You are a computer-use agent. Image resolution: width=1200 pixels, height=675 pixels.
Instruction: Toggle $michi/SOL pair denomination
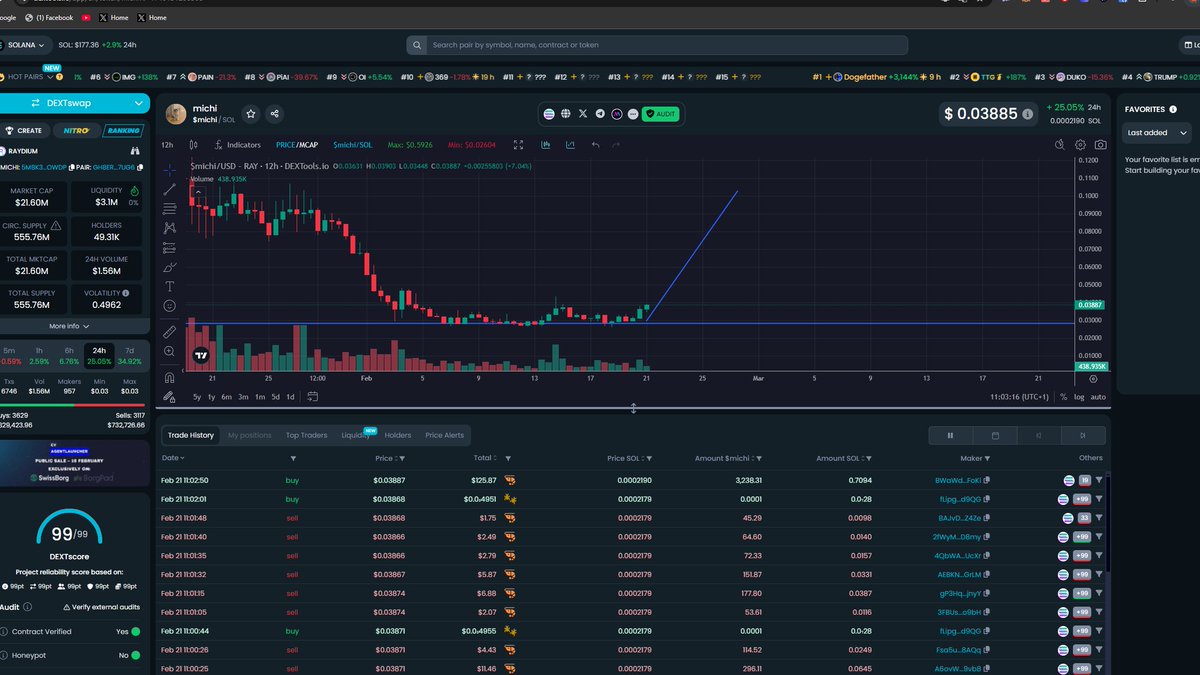352,145
